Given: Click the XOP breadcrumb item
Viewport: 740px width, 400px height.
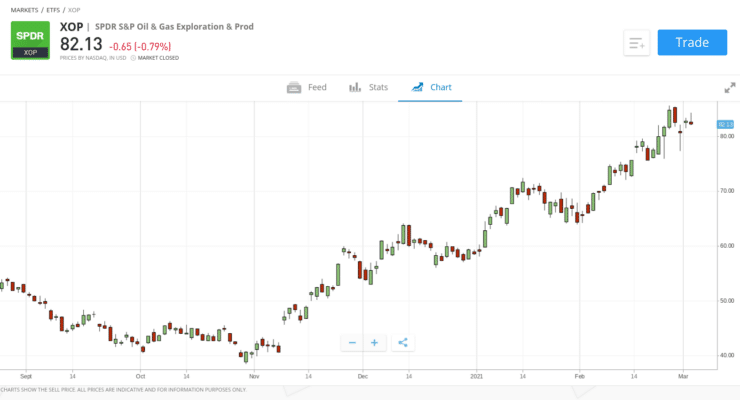Looking at the screenshot, I should 74,10.
